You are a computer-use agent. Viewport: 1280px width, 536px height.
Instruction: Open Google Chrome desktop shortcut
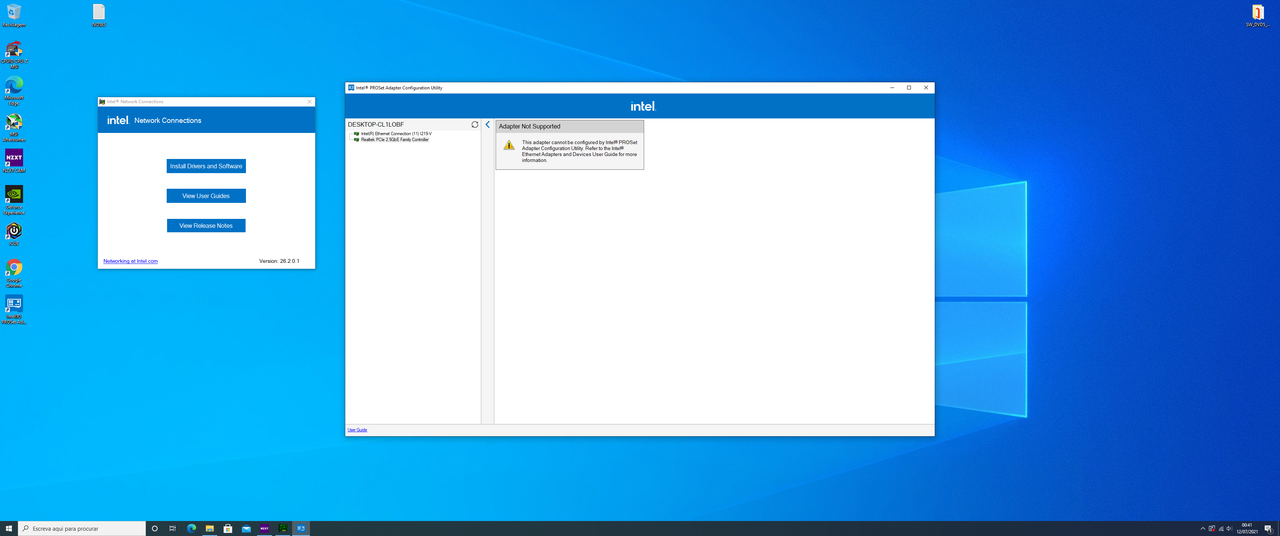14,271
